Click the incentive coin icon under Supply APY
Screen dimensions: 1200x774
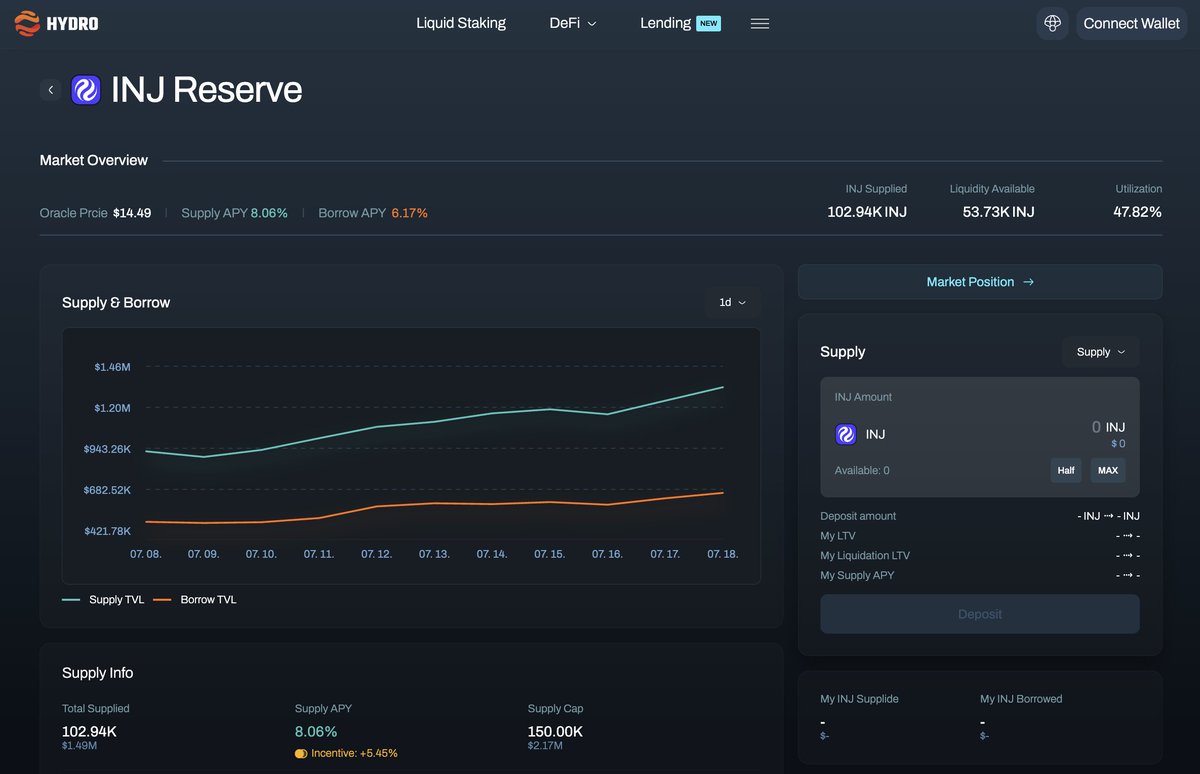point(301,753)
